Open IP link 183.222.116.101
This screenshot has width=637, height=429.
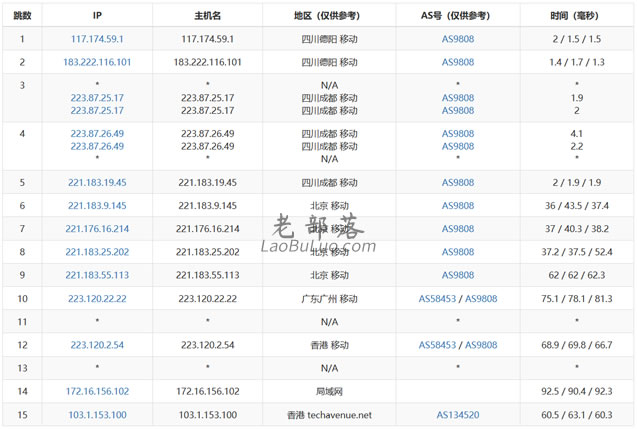pyautogui.click(x=97, y=62)
